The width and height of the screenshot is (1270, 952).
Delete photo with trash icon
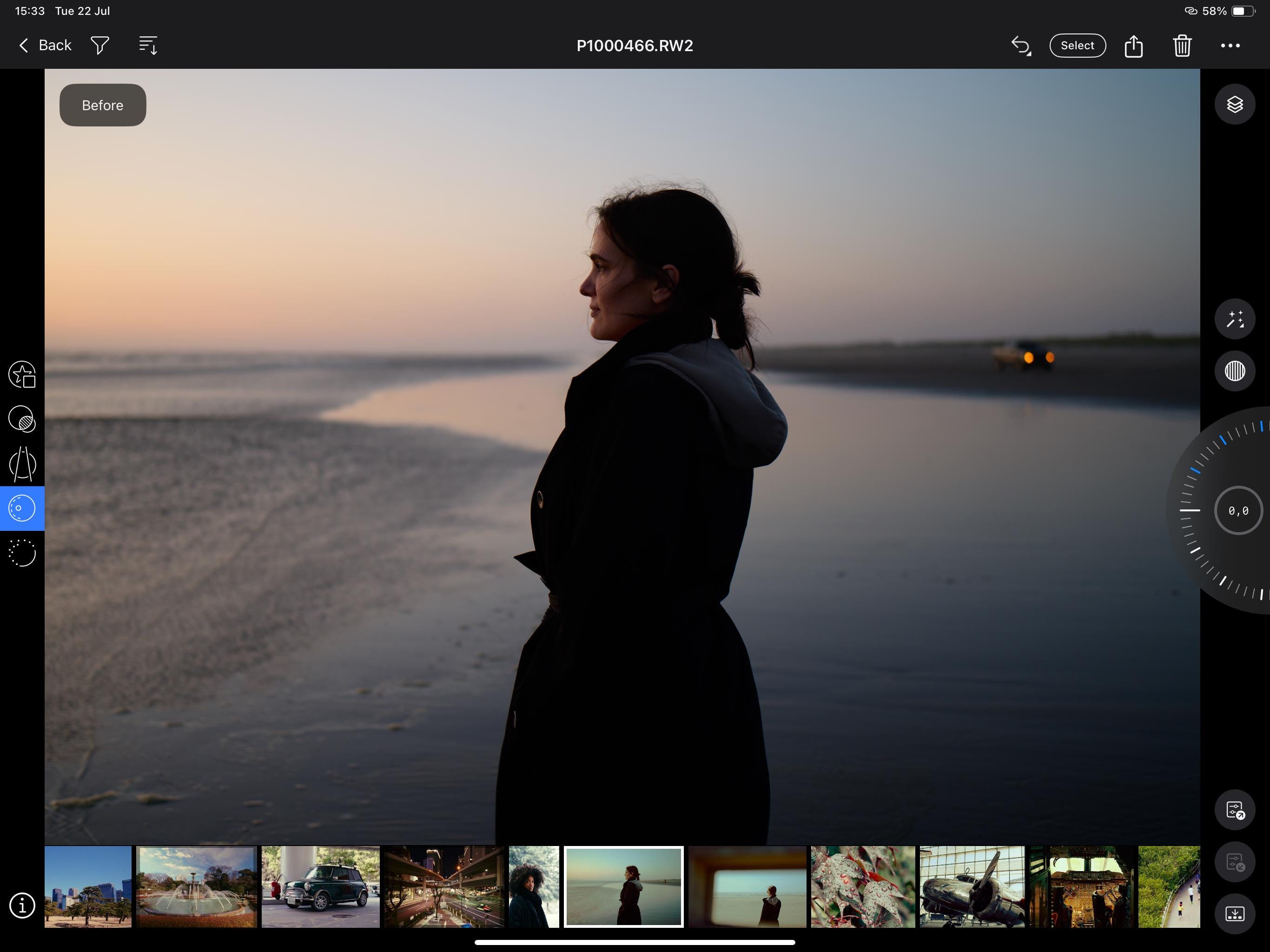1182,46
